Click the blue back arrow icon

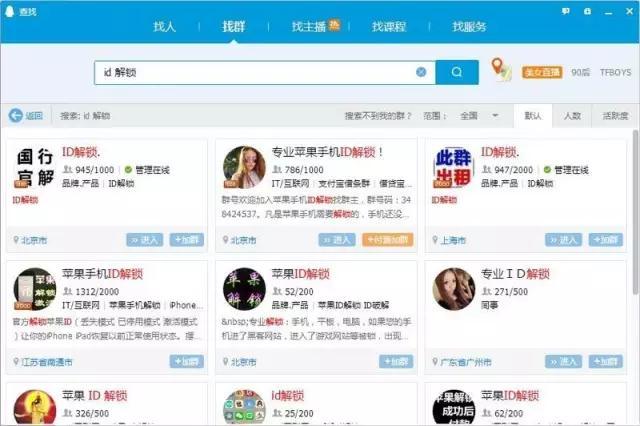click(x=16, y=116)
